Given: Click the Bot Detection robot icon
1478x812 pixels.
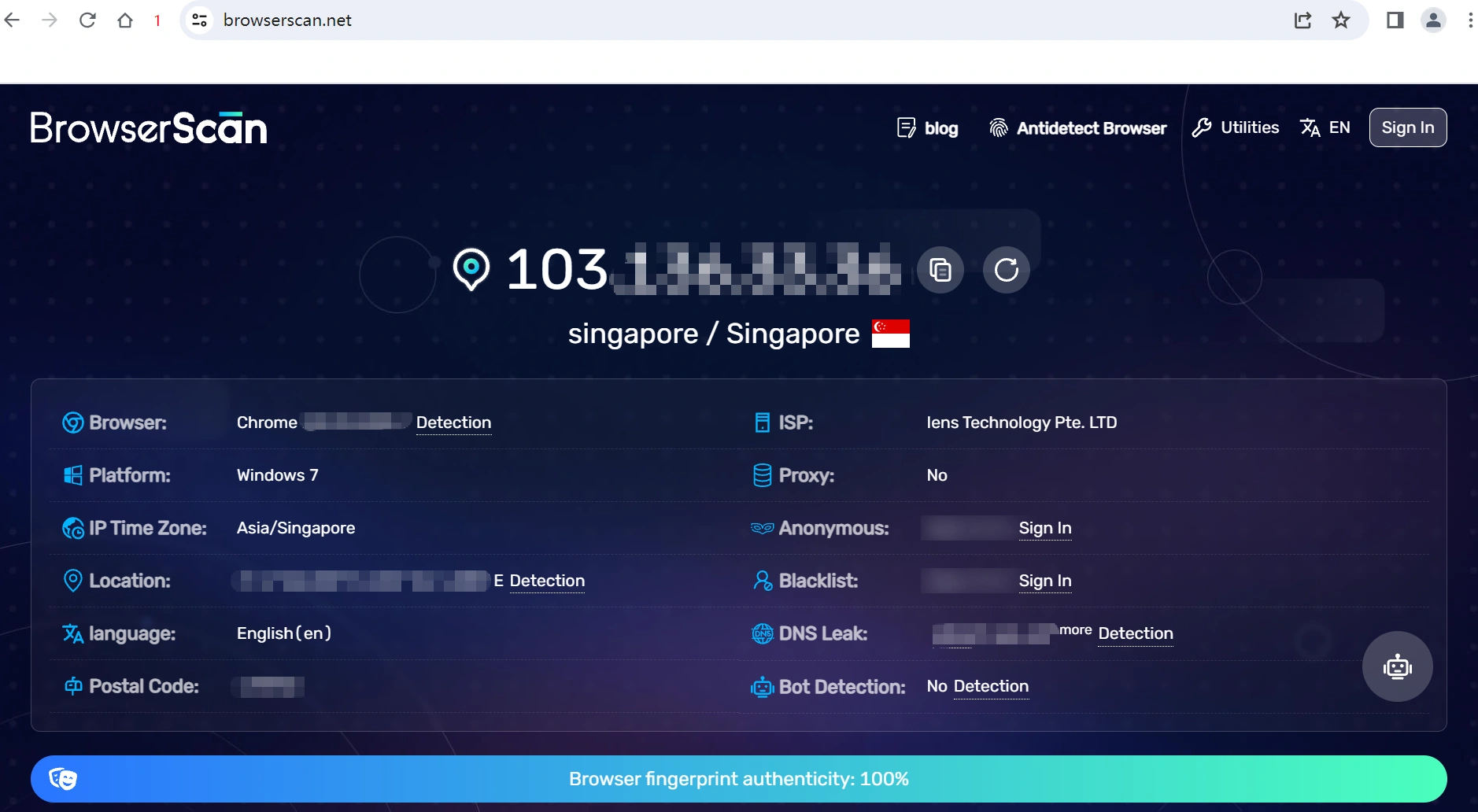Looking at the screenshot, I should click(763, 687).
